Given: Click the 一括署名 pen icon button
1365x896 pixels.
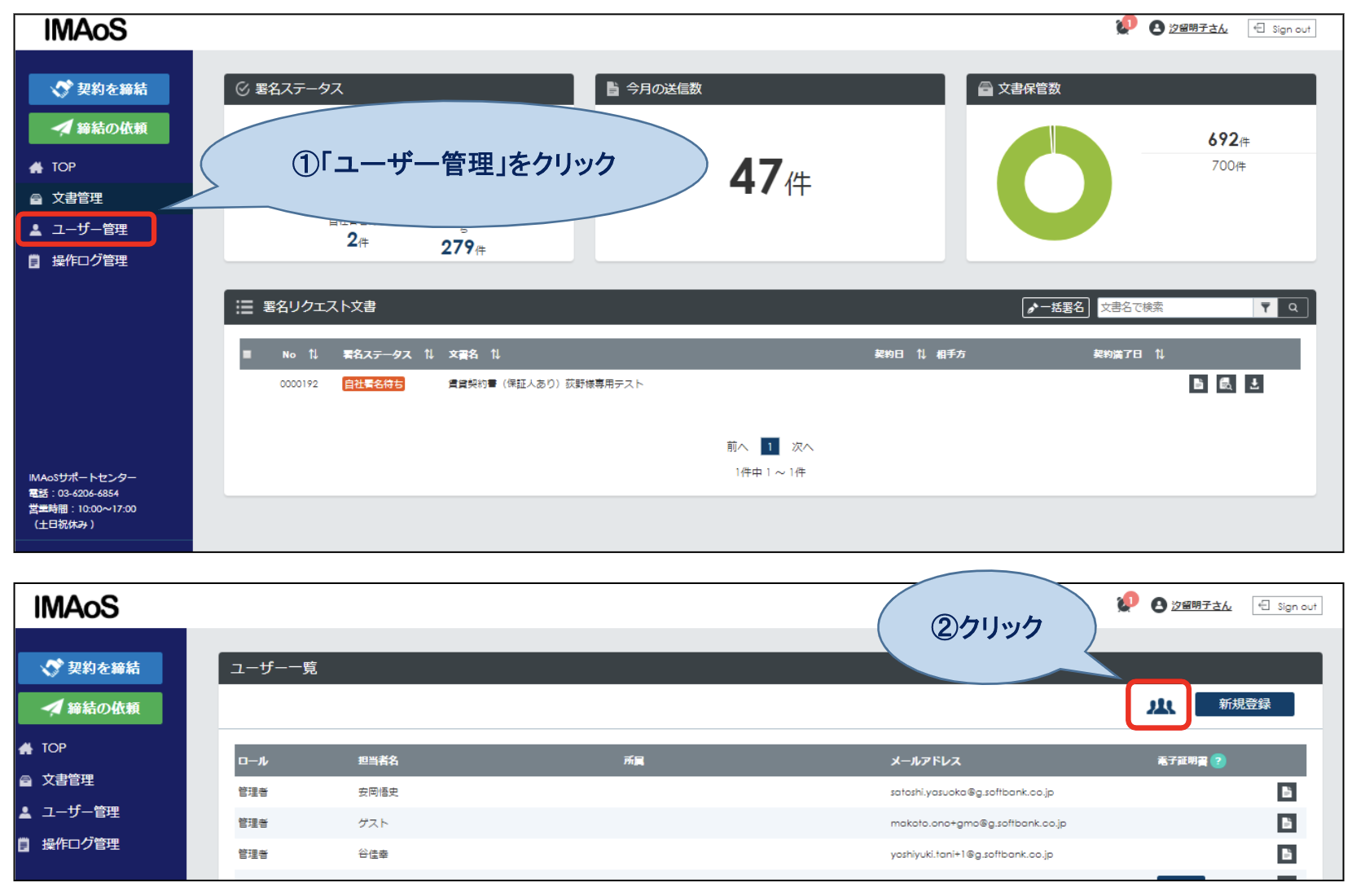Looking at the screenshot, I should 1056,308.
